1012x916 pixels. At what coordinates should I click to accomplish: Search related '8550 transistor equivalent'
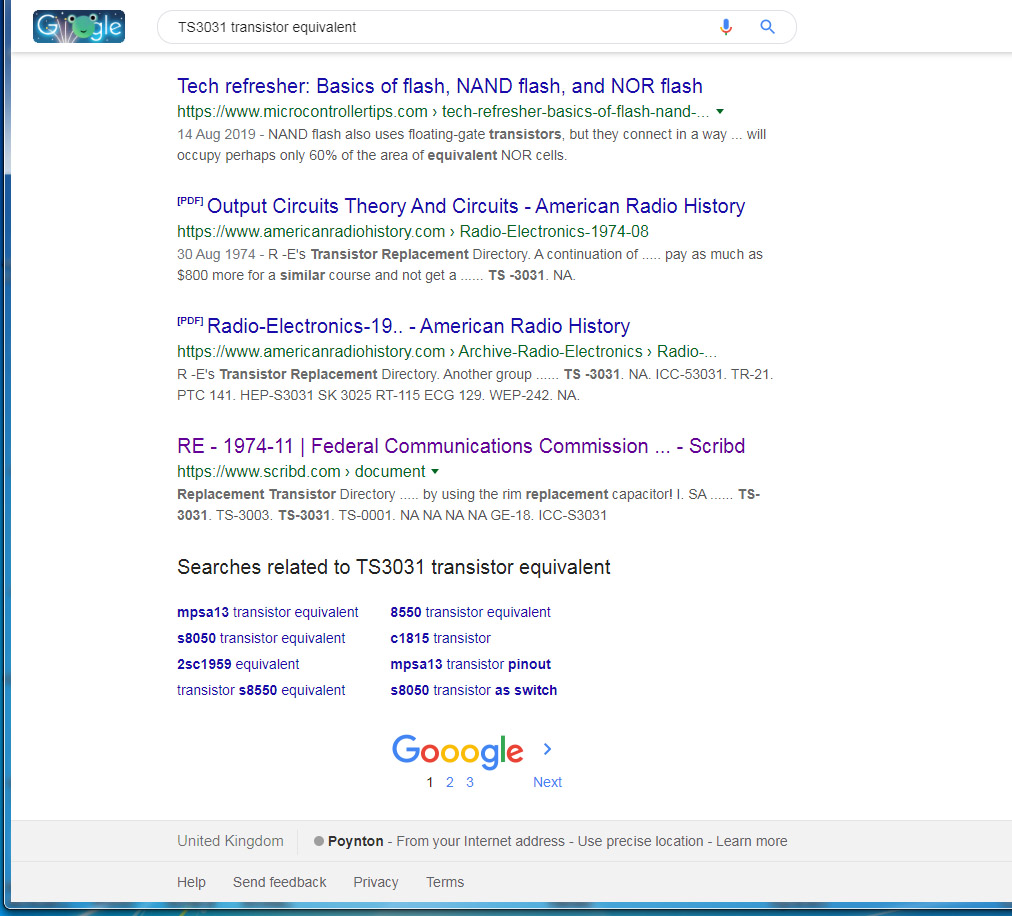[471, 612]
